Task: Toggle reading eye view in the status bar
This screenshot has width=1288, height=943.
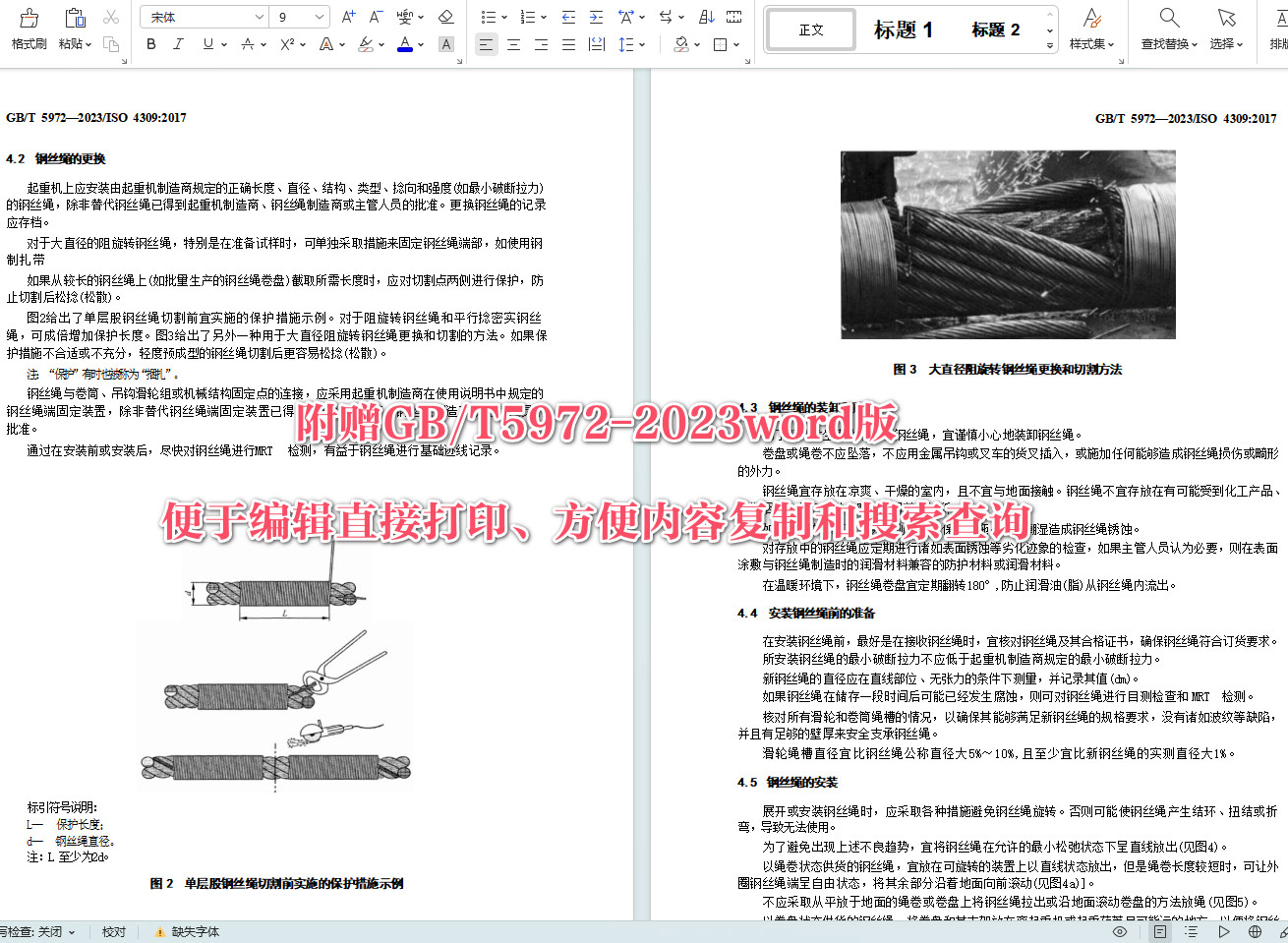Action: (x=1120, y=932)
